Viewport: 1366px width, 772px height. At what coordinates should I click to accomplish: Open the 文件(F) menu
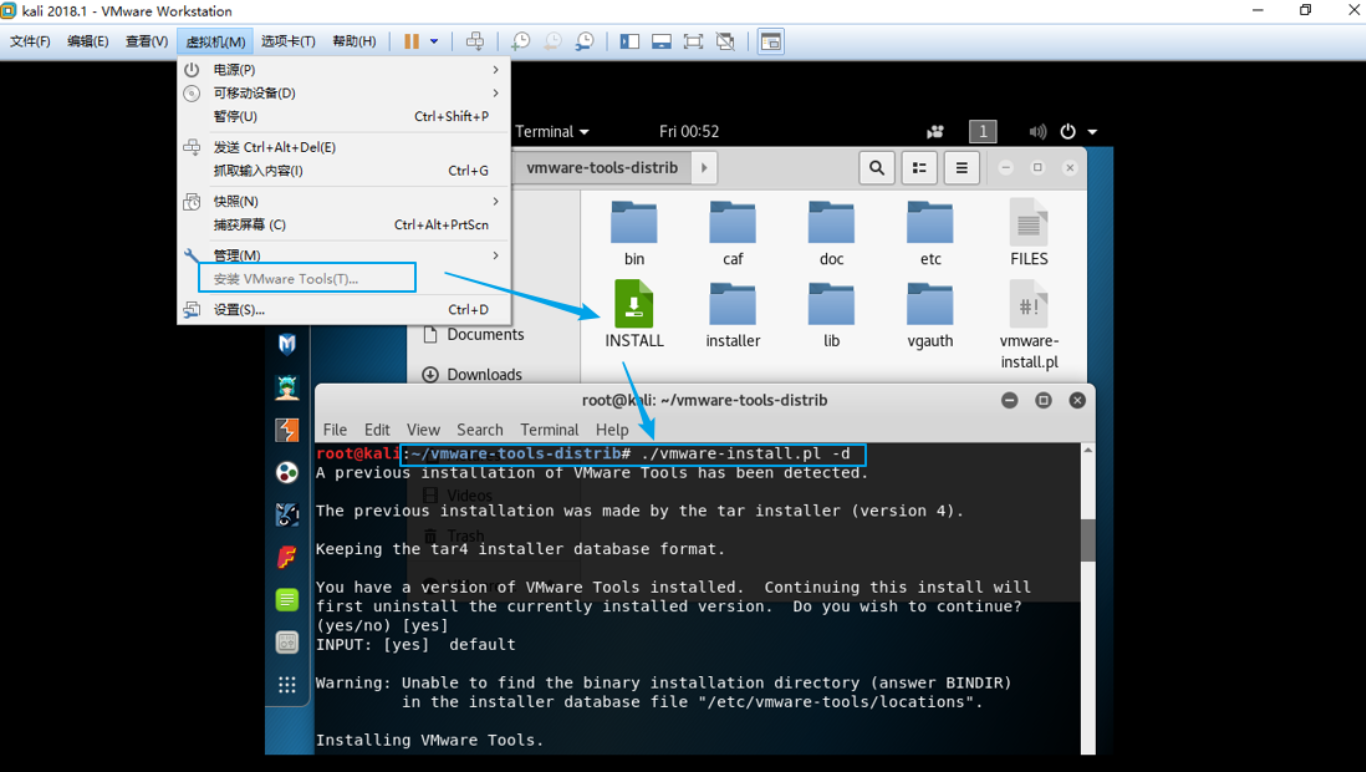[30, 41]
